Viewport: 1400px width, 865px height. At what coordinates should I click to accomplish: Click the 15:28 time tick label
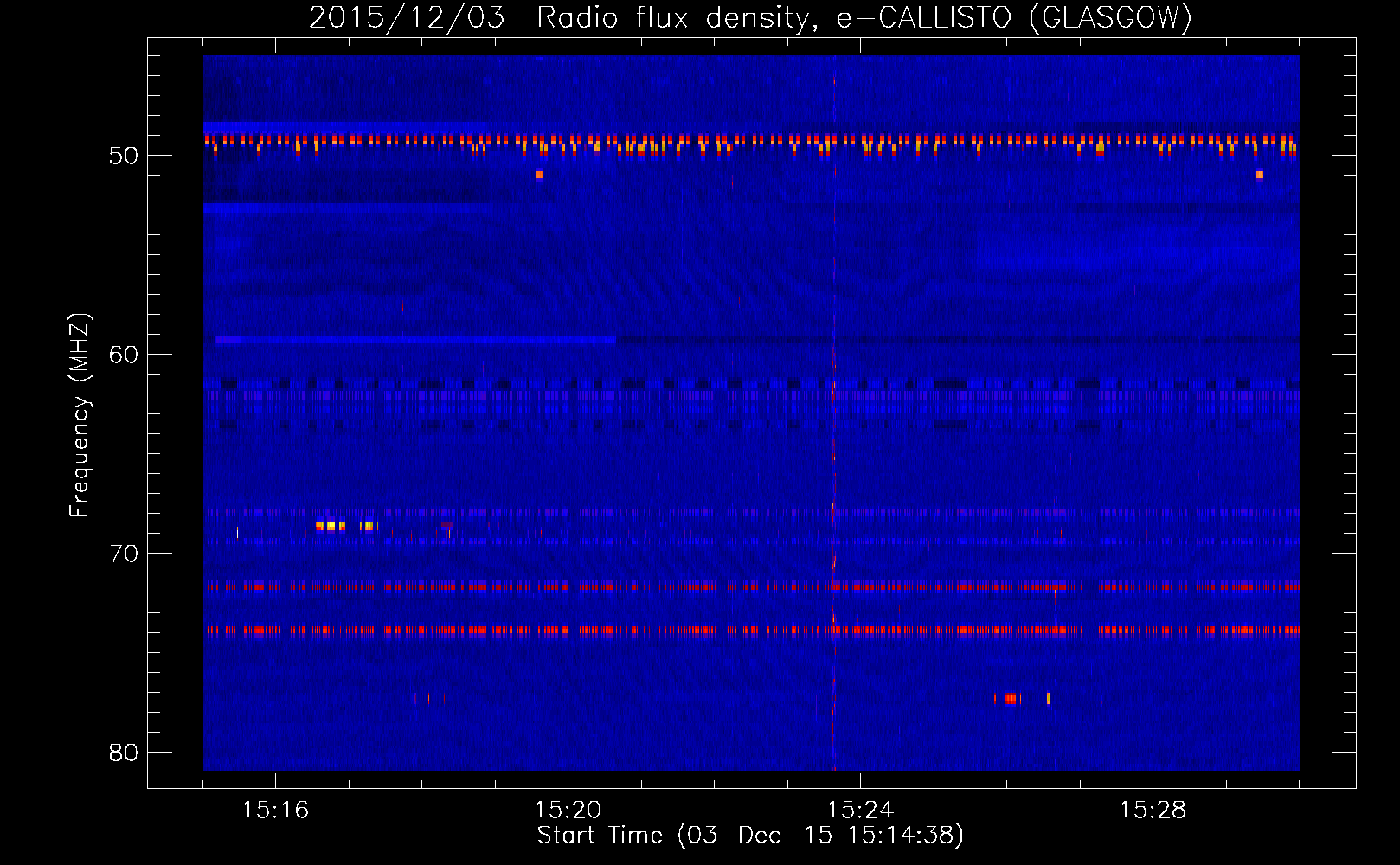point(1153,810)
